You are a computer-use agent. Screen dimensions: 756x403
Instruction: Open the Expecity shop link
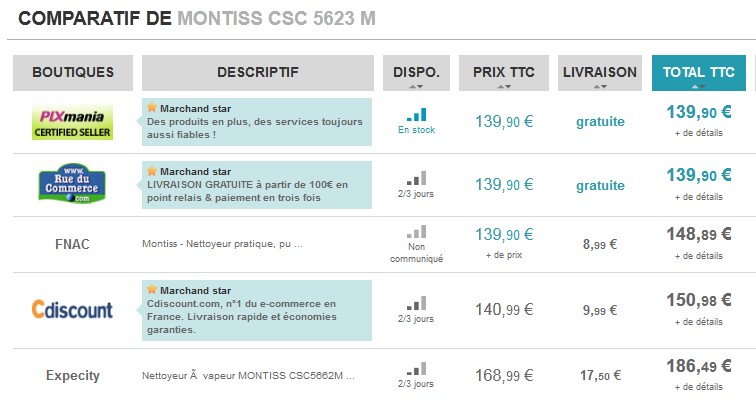(x=73, y=376)
